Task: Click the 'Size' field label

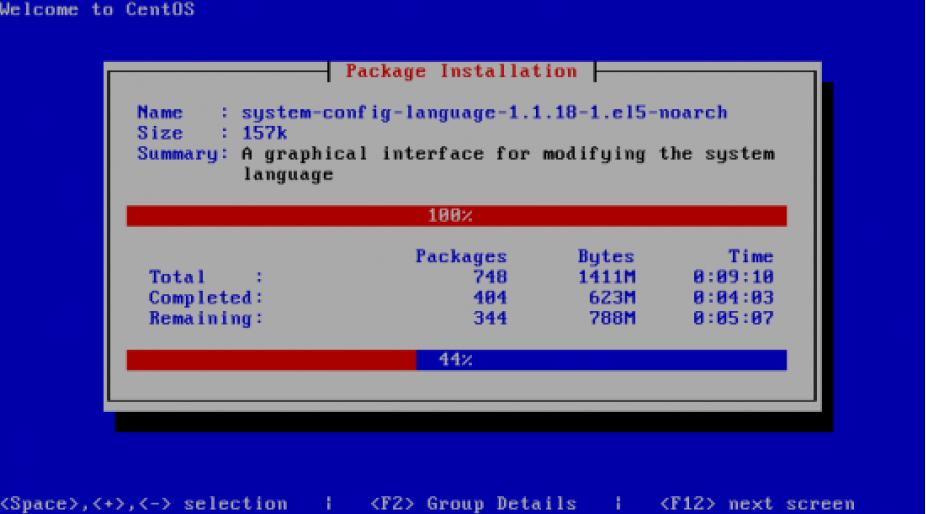Action: pos(160,133)
